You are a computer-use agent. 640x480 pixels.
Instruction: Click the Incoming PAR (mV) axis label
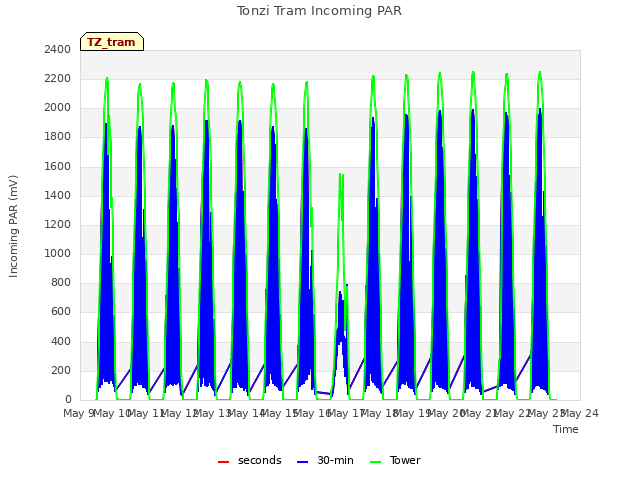point(13,226)
